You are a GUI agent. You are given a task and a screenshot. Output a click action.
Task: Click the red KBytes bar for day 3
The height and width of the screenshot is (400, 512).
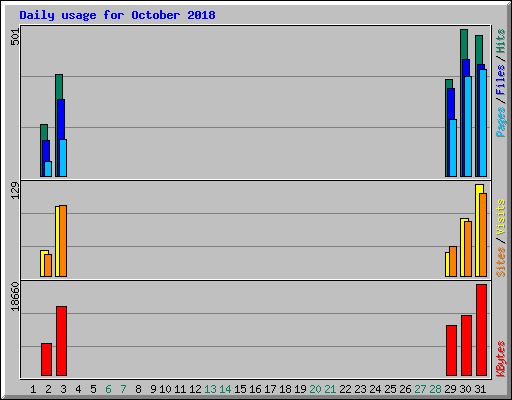61,341
